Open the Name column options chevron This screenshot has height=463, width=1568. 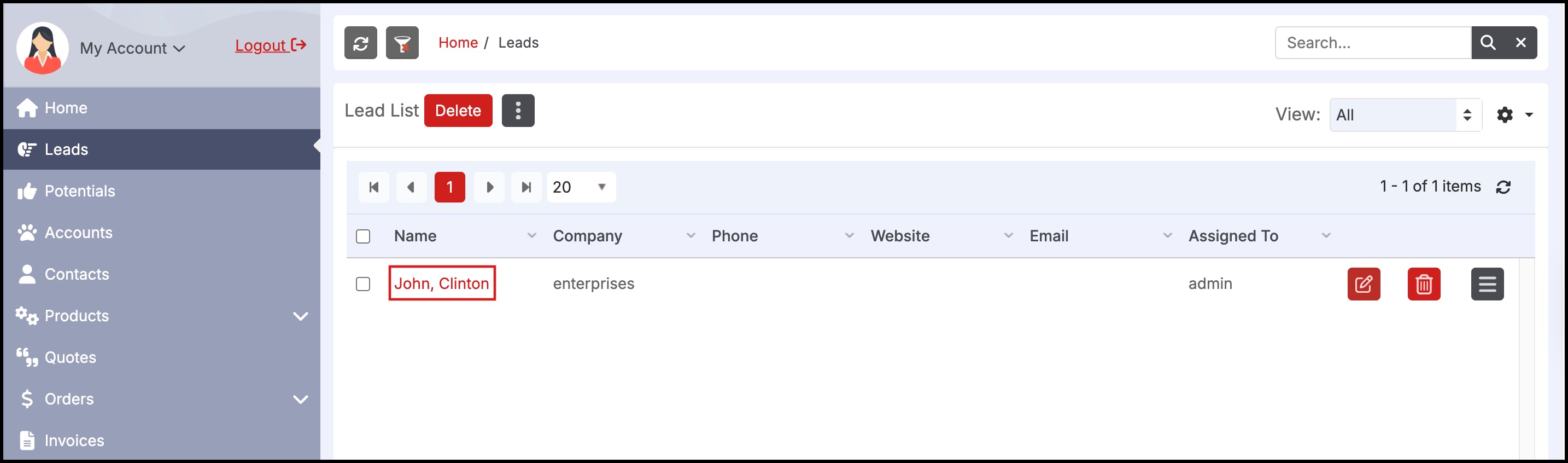531,236
